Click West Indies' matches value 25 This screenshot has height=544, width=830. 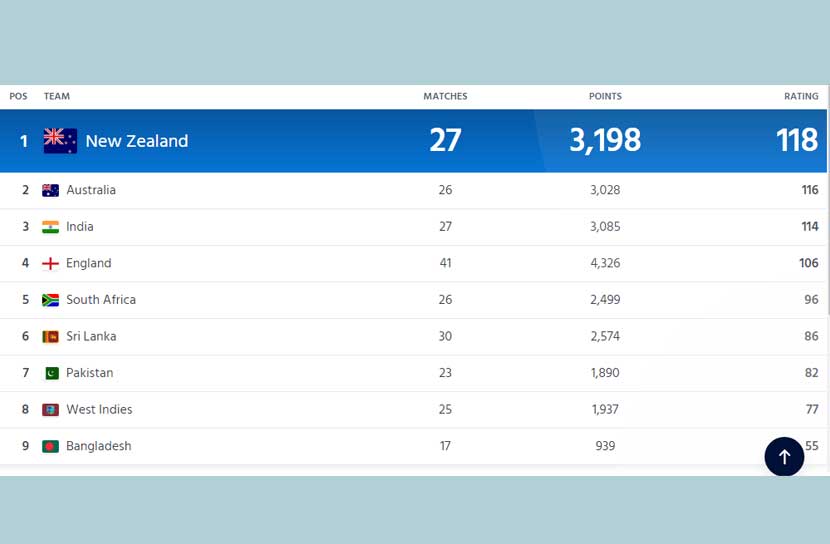[445, 409]
